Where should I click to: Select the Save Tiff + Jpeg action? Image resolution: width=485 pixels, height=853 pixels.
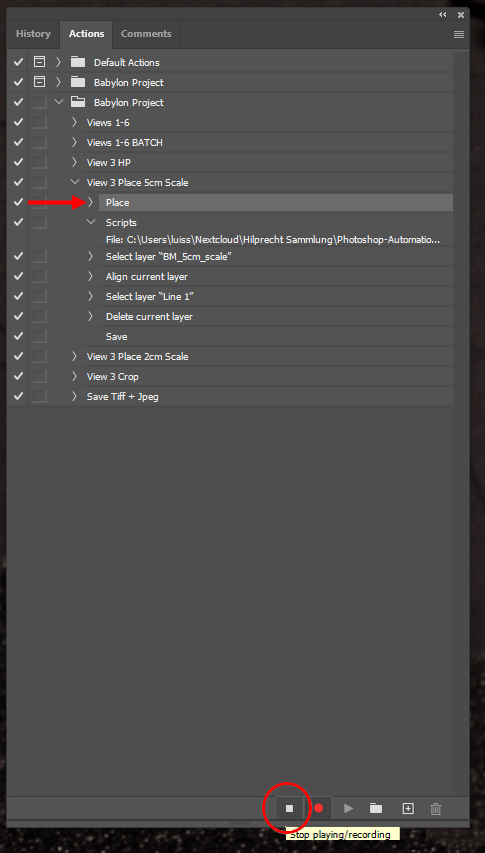click(x=123, y=397)
